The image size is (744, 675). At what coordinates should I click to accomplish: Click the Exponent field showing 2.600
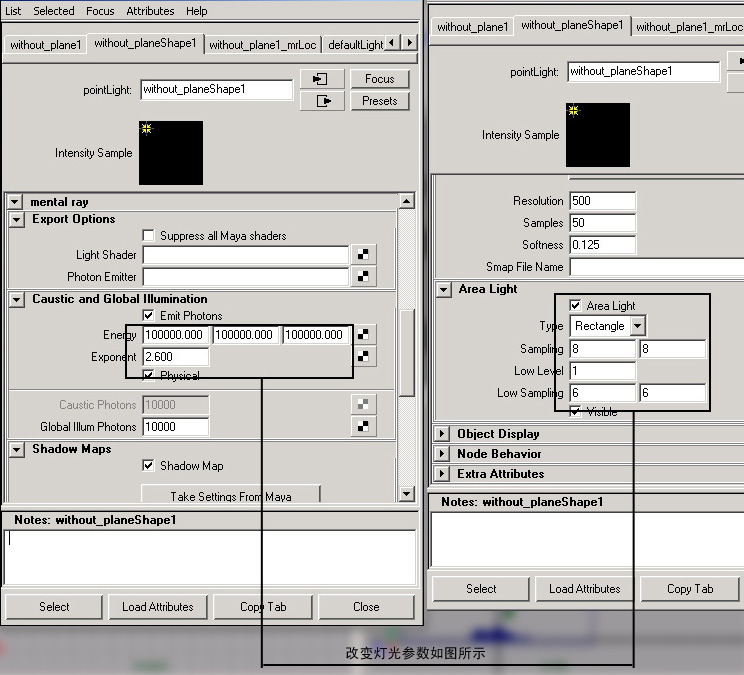[x=176, y=357]
